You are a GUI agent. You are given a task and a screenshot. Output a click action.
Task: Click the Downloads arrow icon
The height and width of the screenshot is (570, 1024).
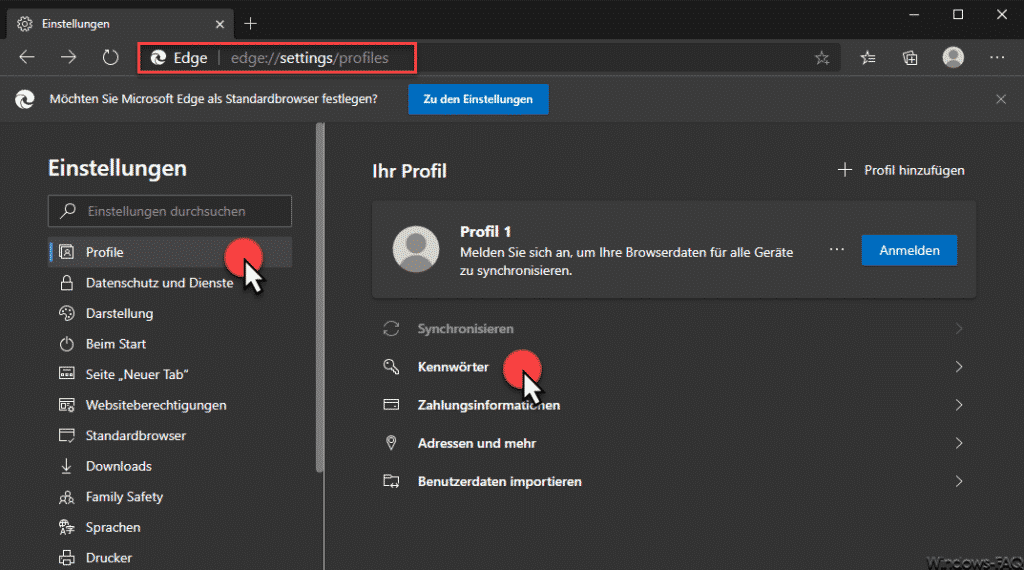coord(67,466)
